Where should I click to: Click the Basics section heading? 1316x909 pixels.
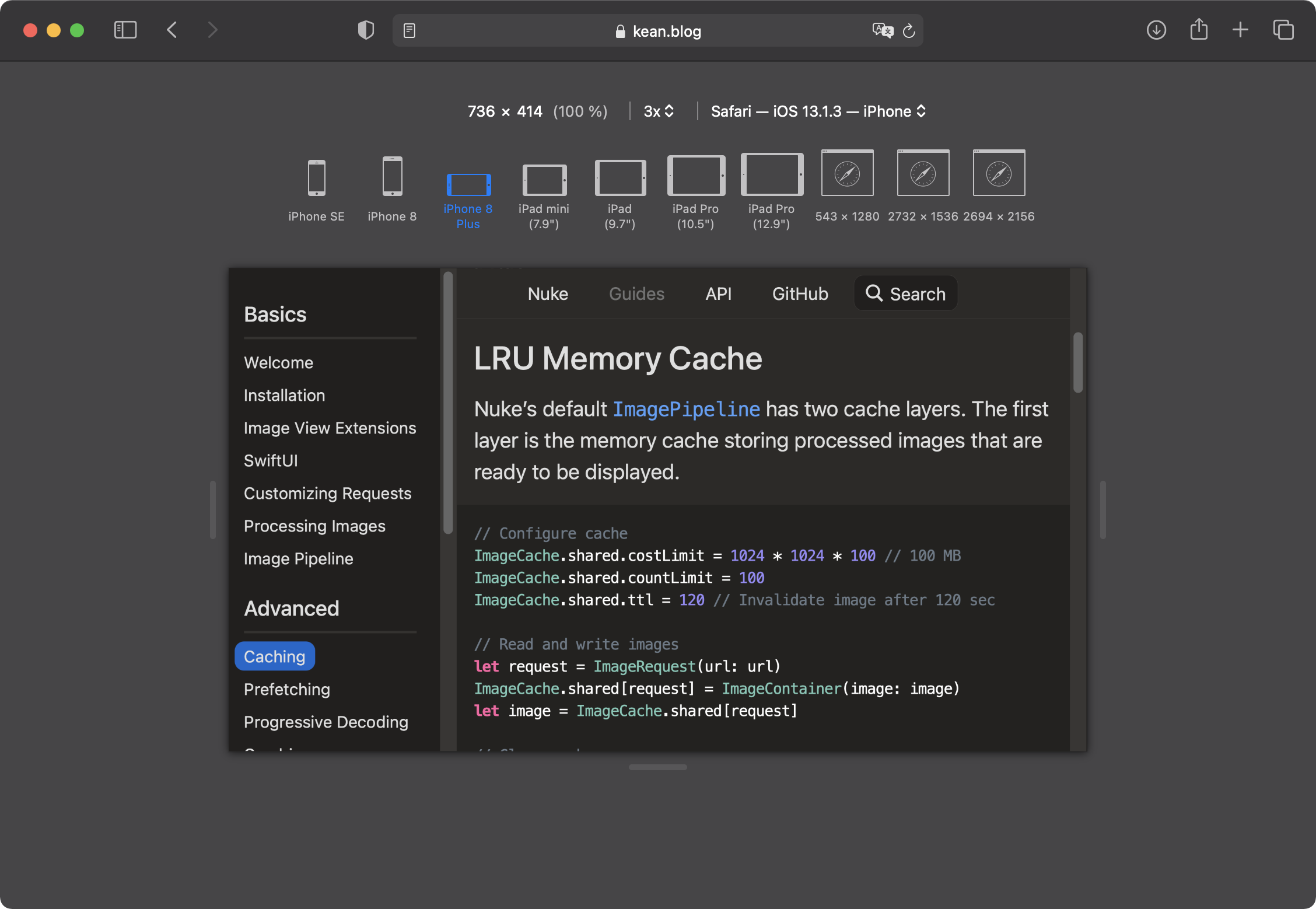pyautogui.click(x=275, y=314)
